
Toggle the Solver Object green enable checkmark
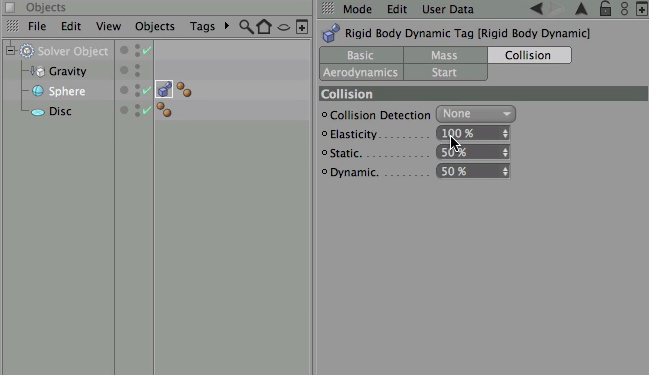pyautogui.click(x=147, y=51)
